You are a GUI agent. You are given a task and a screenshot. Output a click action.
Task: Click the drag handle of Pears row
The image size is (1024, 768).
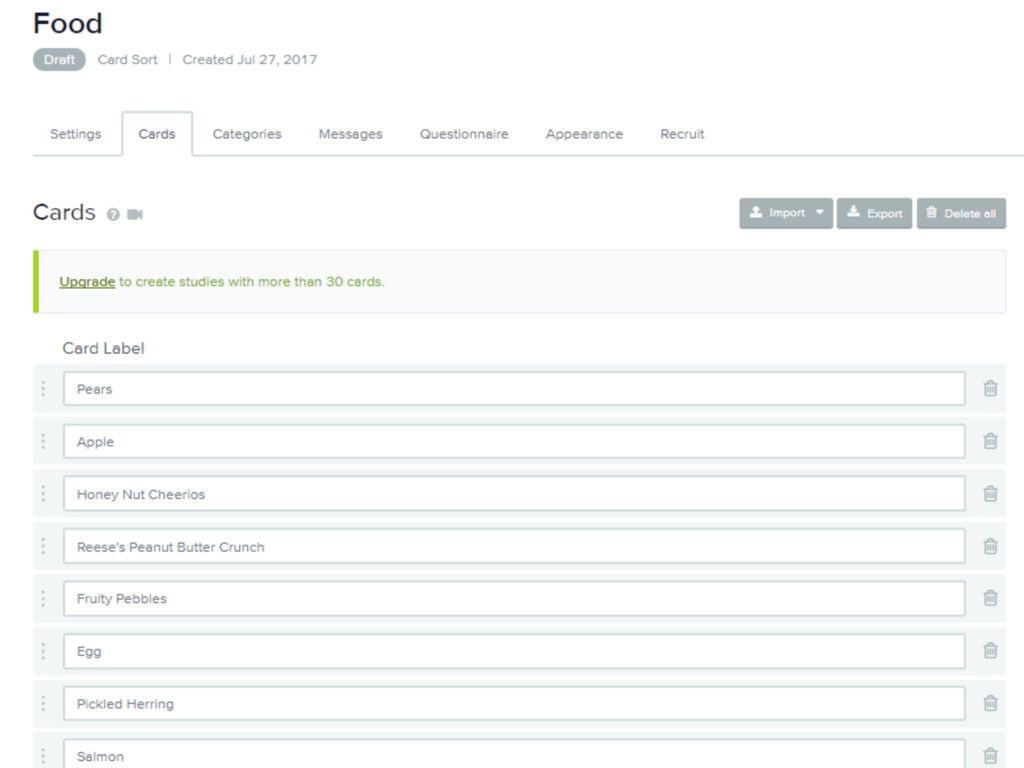[x=43, y=389]
